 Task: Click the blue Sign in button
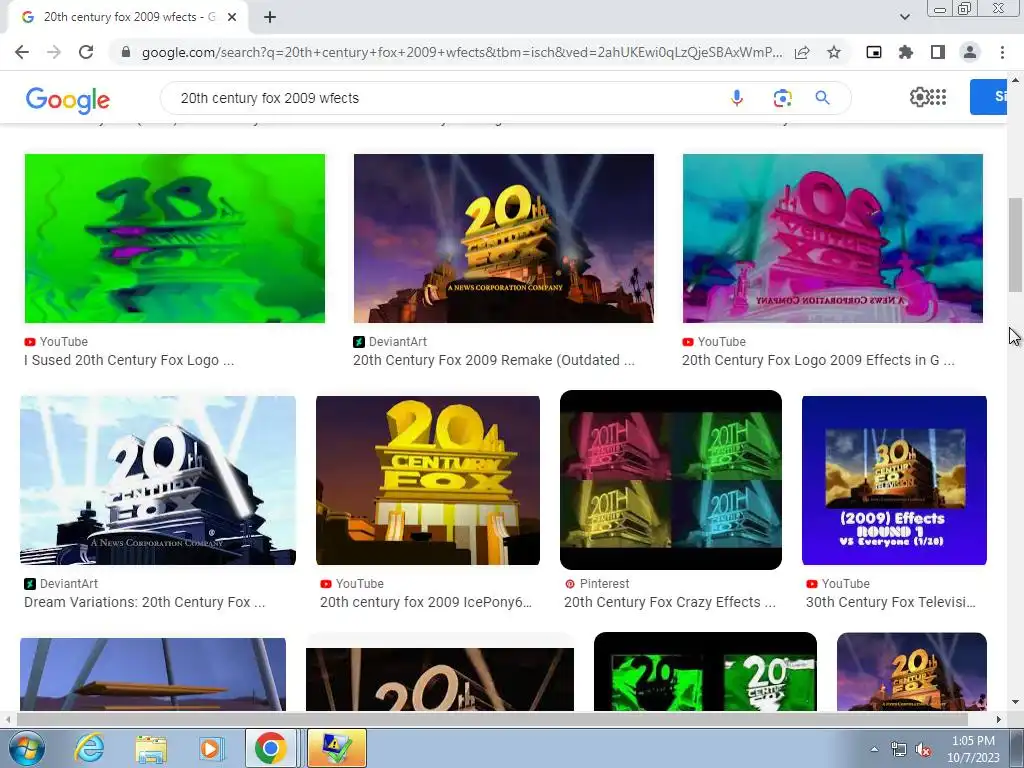pyautogui.click(x=988, y=97)
